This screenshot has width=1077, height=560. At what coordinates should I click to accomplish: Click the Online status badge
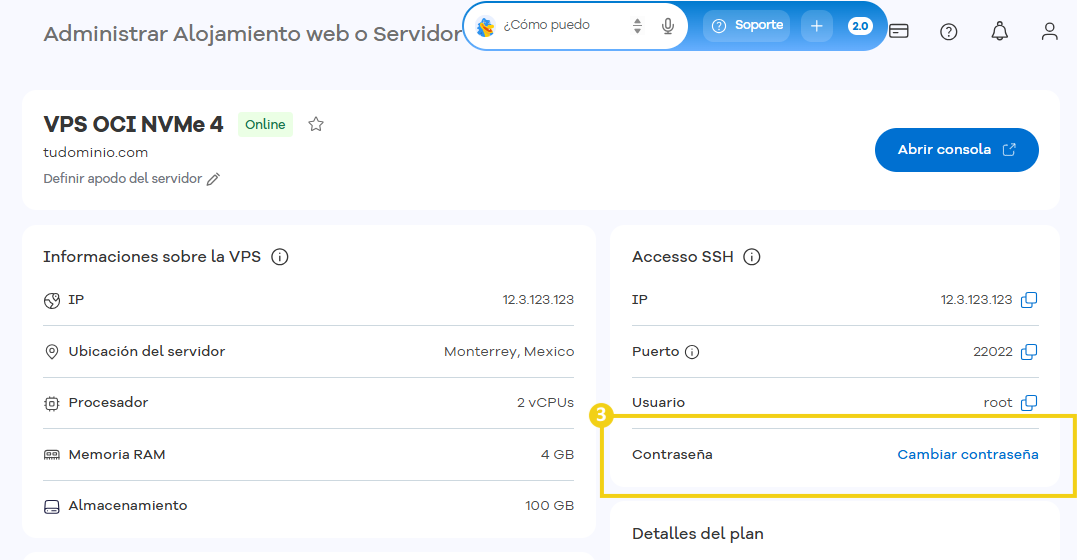click(x=265, y=124)
